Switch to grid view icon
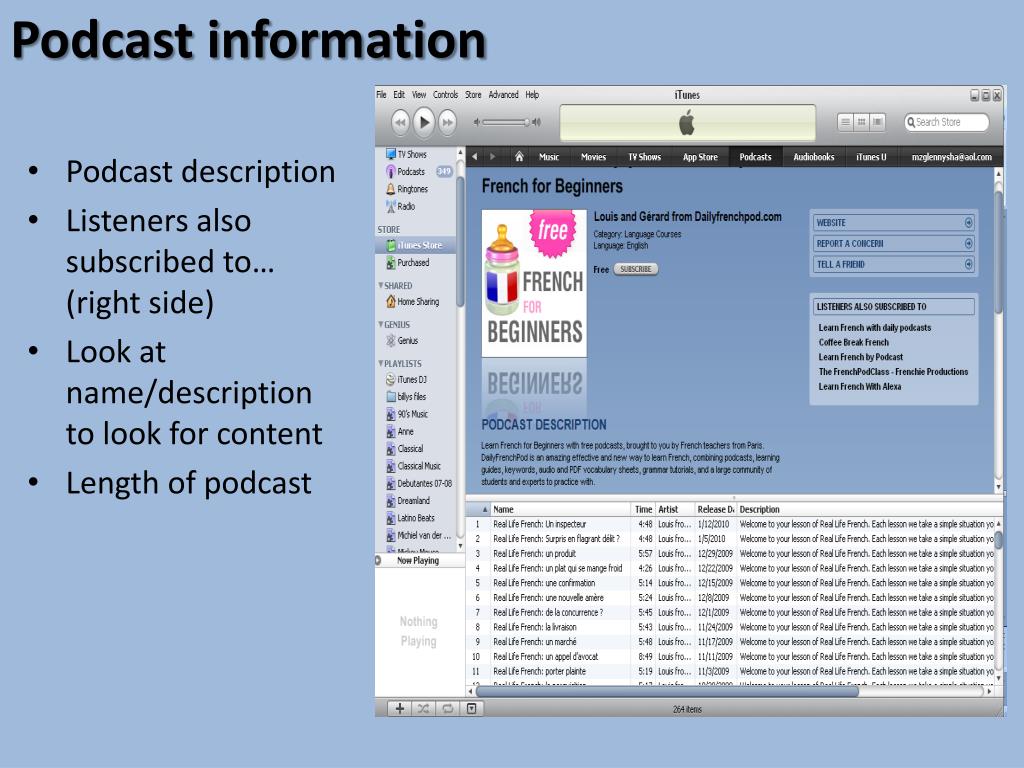Screen dimensions: 1024x768 [861, 122]
